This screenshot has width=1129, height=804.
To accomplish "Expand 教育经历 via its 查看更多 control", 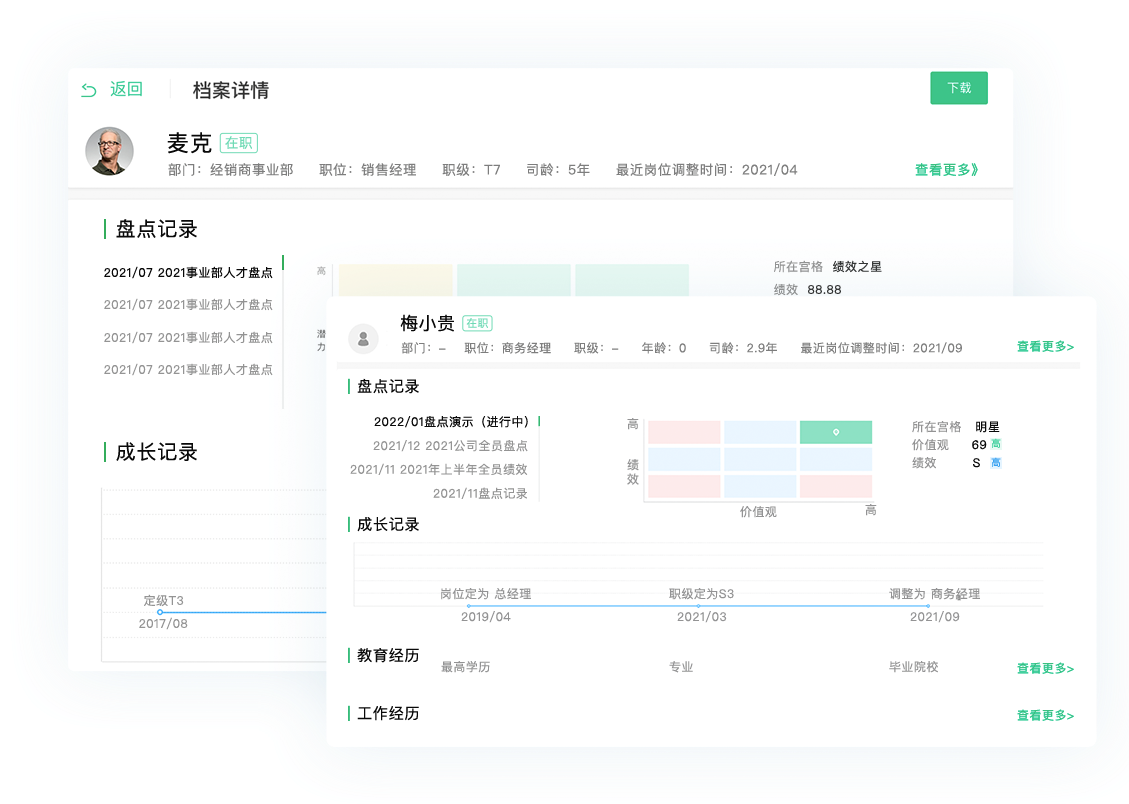I will (1044, 668).
